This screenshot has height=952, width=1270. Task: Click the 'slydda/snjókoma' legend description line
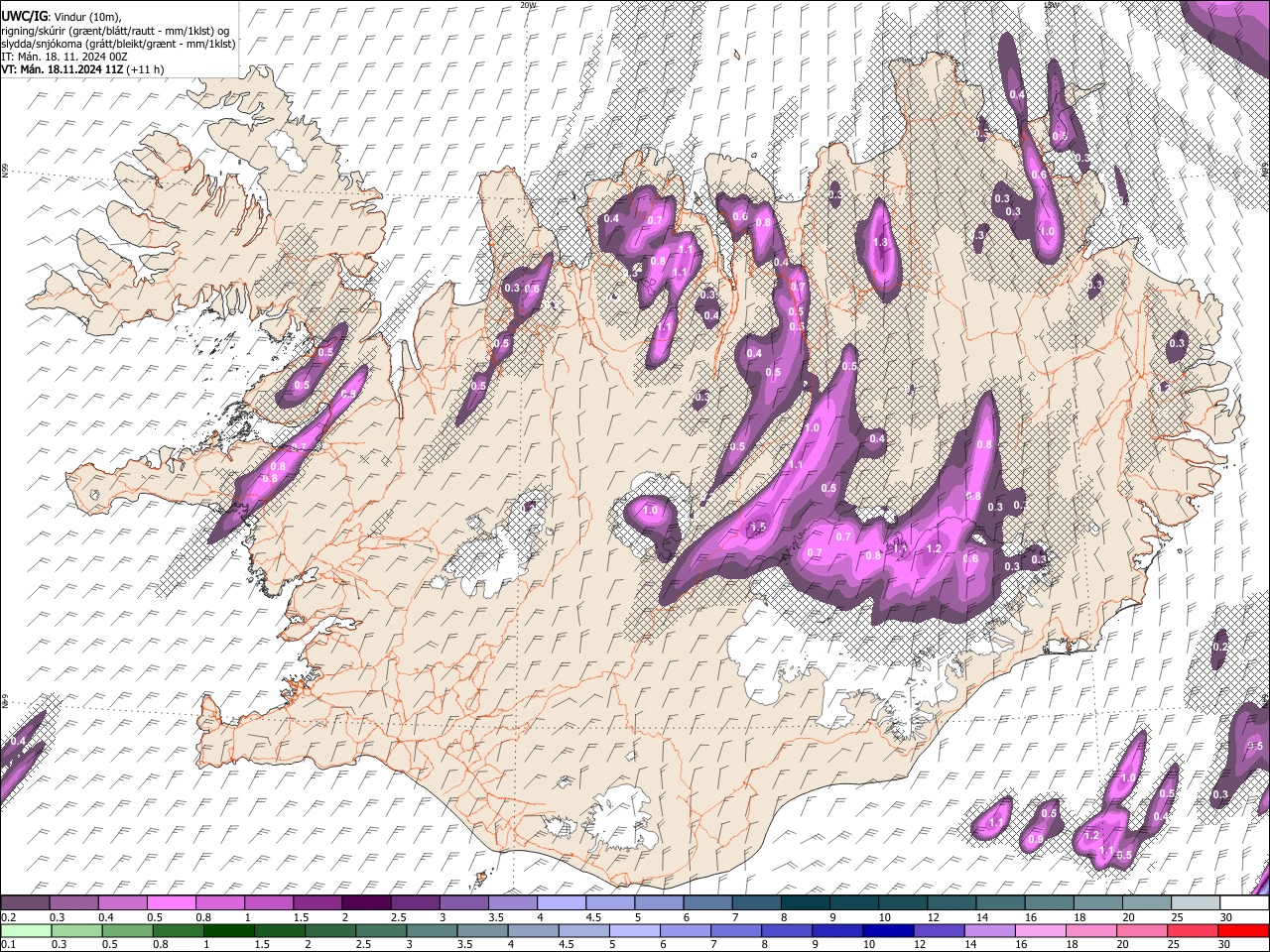point(118,44)
